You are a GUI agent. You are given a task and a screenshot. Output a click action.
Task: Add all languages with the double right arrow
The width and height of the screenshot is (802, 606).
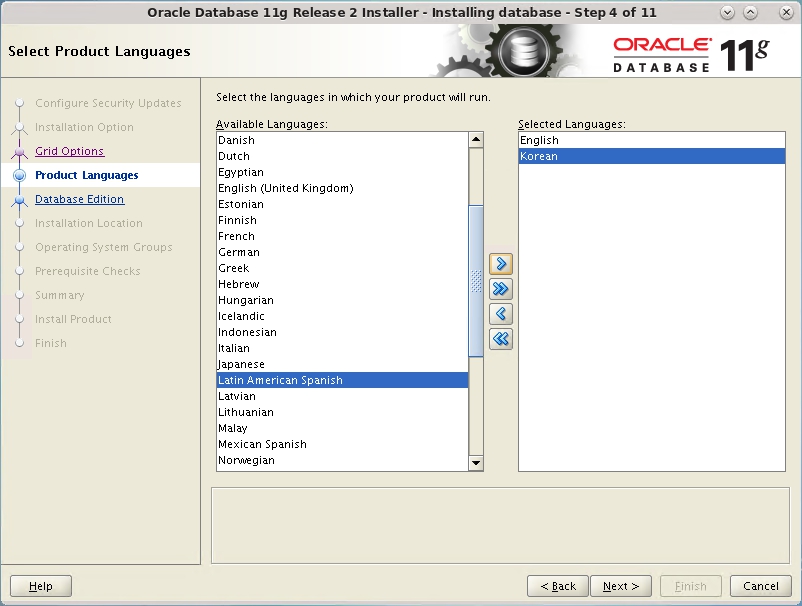(501, 289)
